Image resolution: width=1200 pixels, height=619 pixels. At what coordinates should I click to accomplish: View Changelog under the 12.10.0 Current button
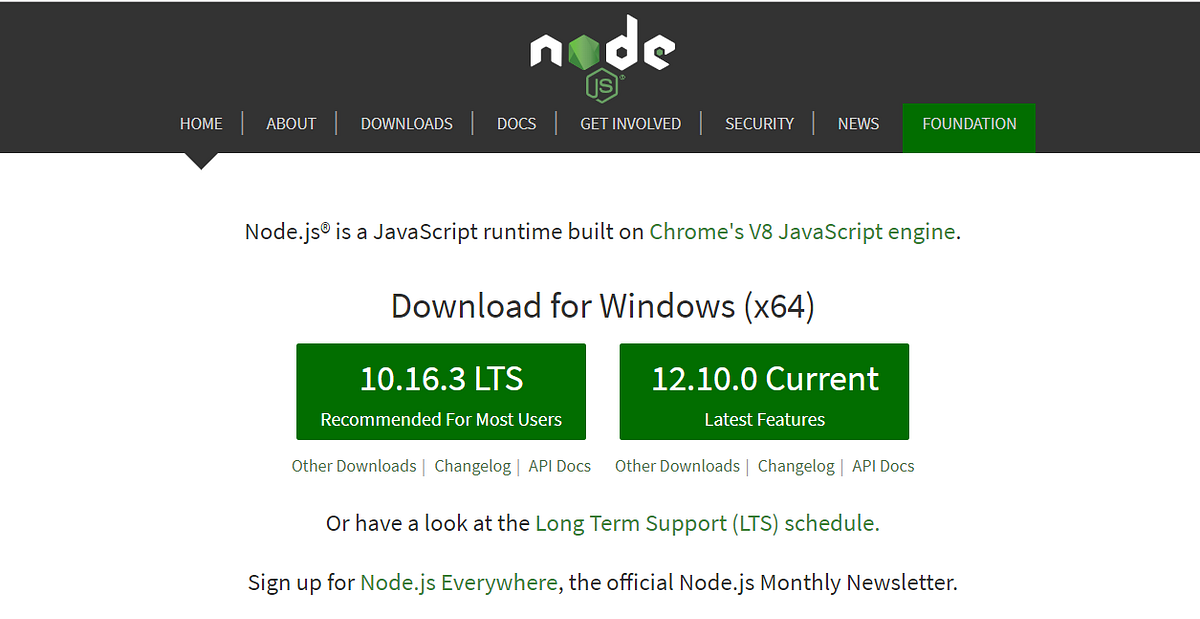point(796,466)
